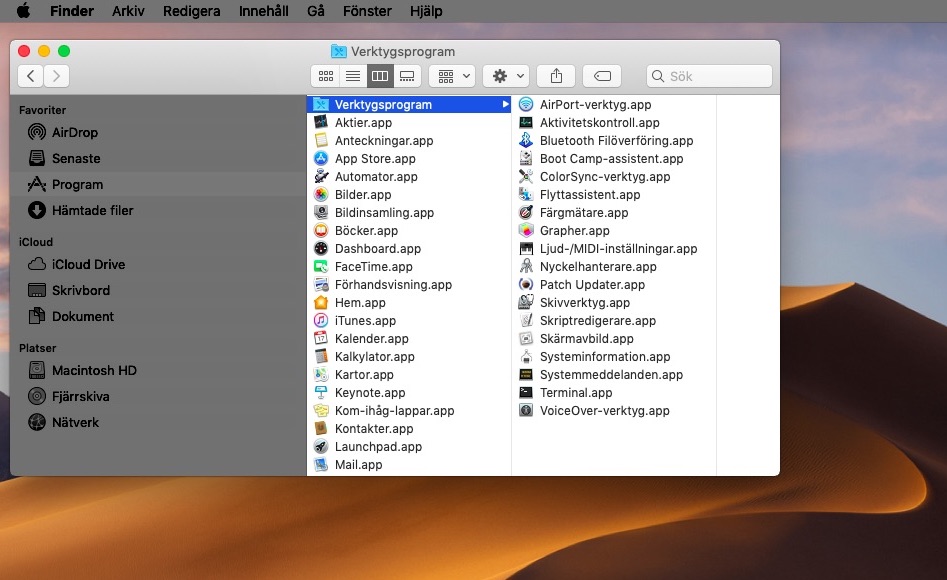Image resolution: width=947 pixels, height=580 pixels.
Task: Select Mail.app icon
Action: click(321, 465)
